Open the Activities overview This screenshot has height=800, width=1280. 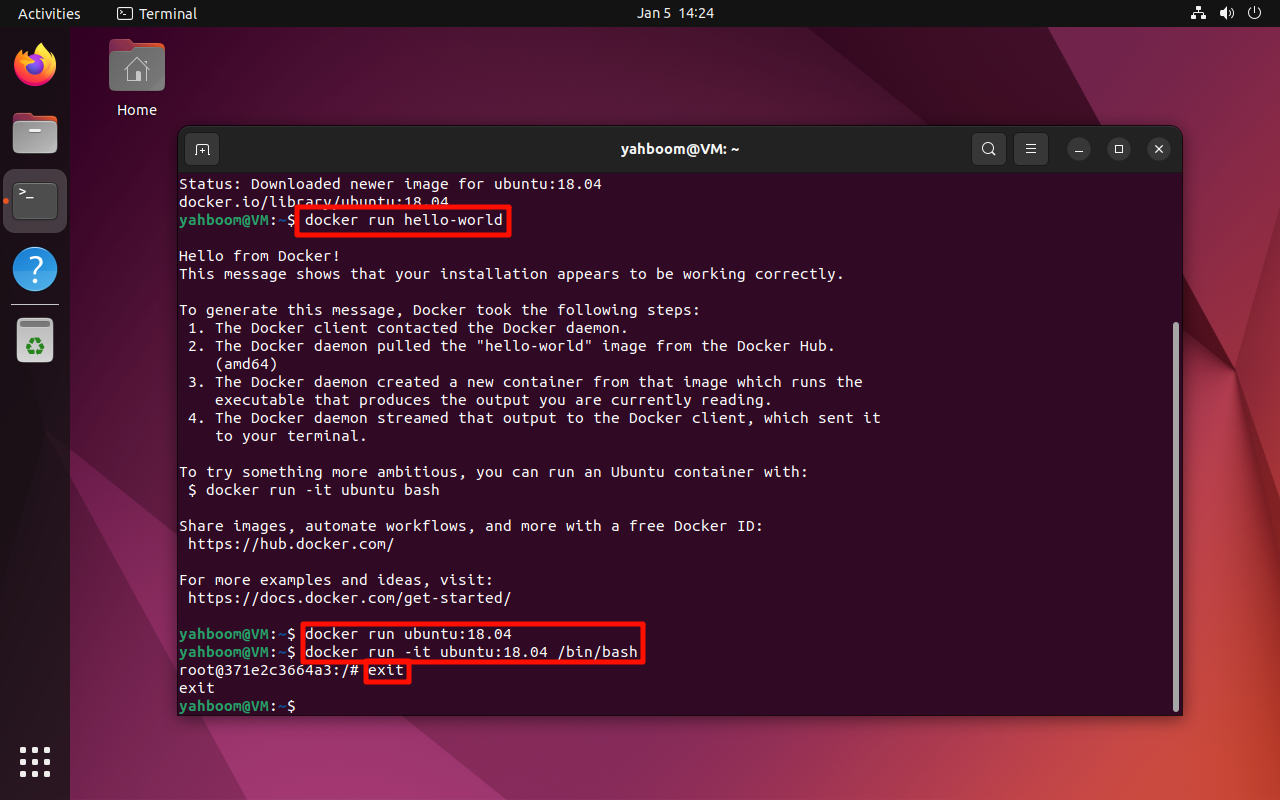(49, 13)
